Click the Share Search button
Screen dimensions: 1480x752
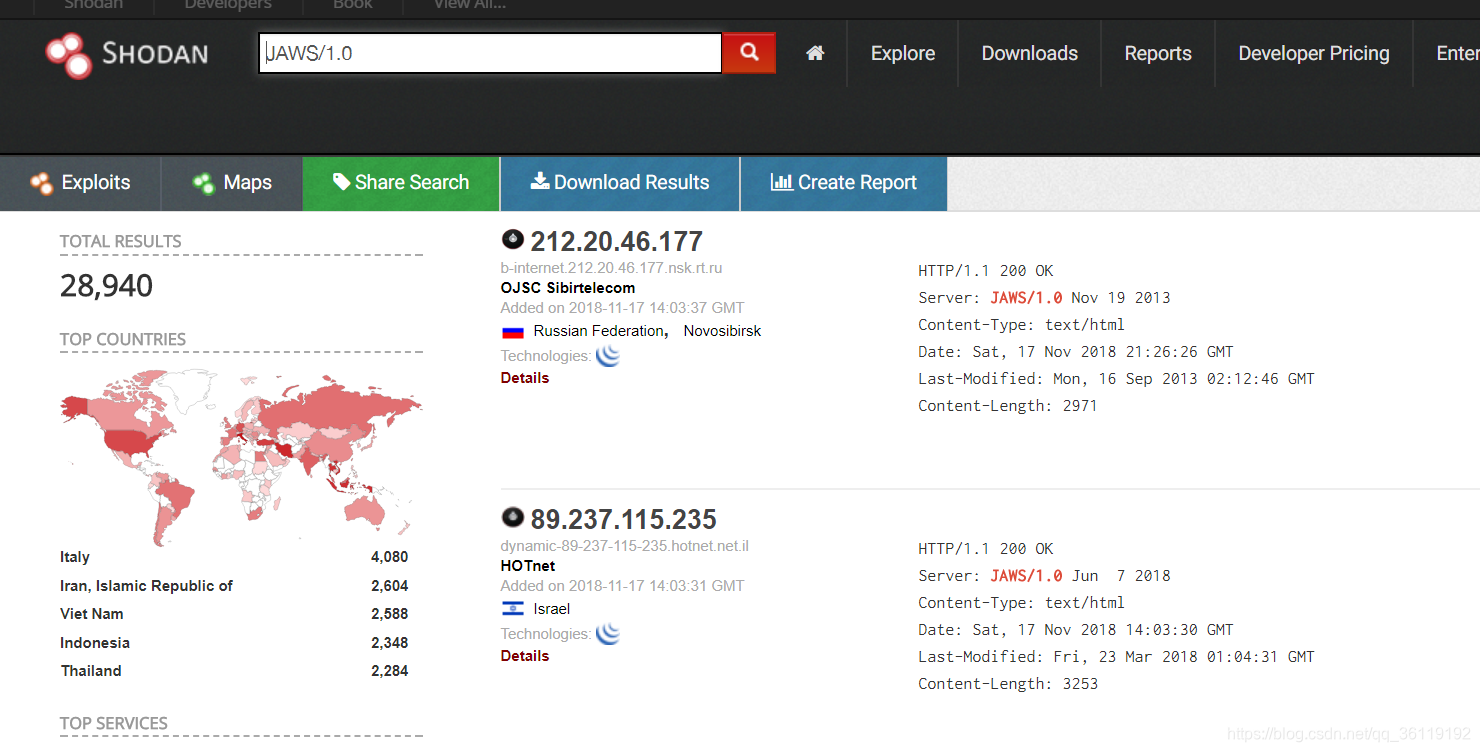[x=401, y=183]
